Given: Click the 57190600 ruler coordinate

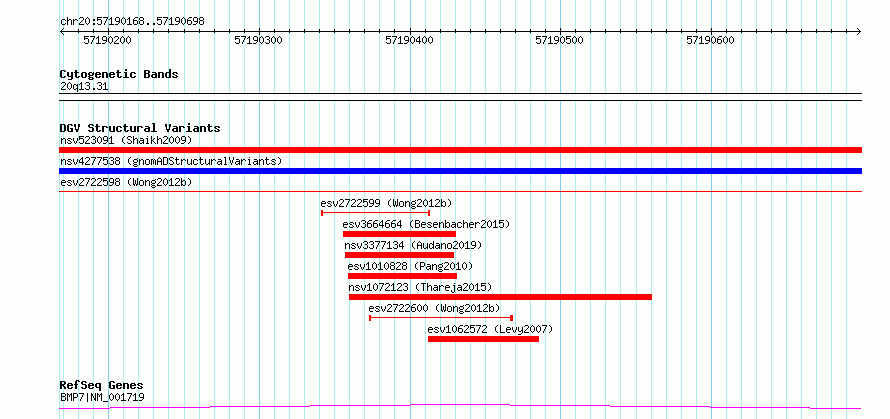Looking at the screenshot, I should coord(711,40).
